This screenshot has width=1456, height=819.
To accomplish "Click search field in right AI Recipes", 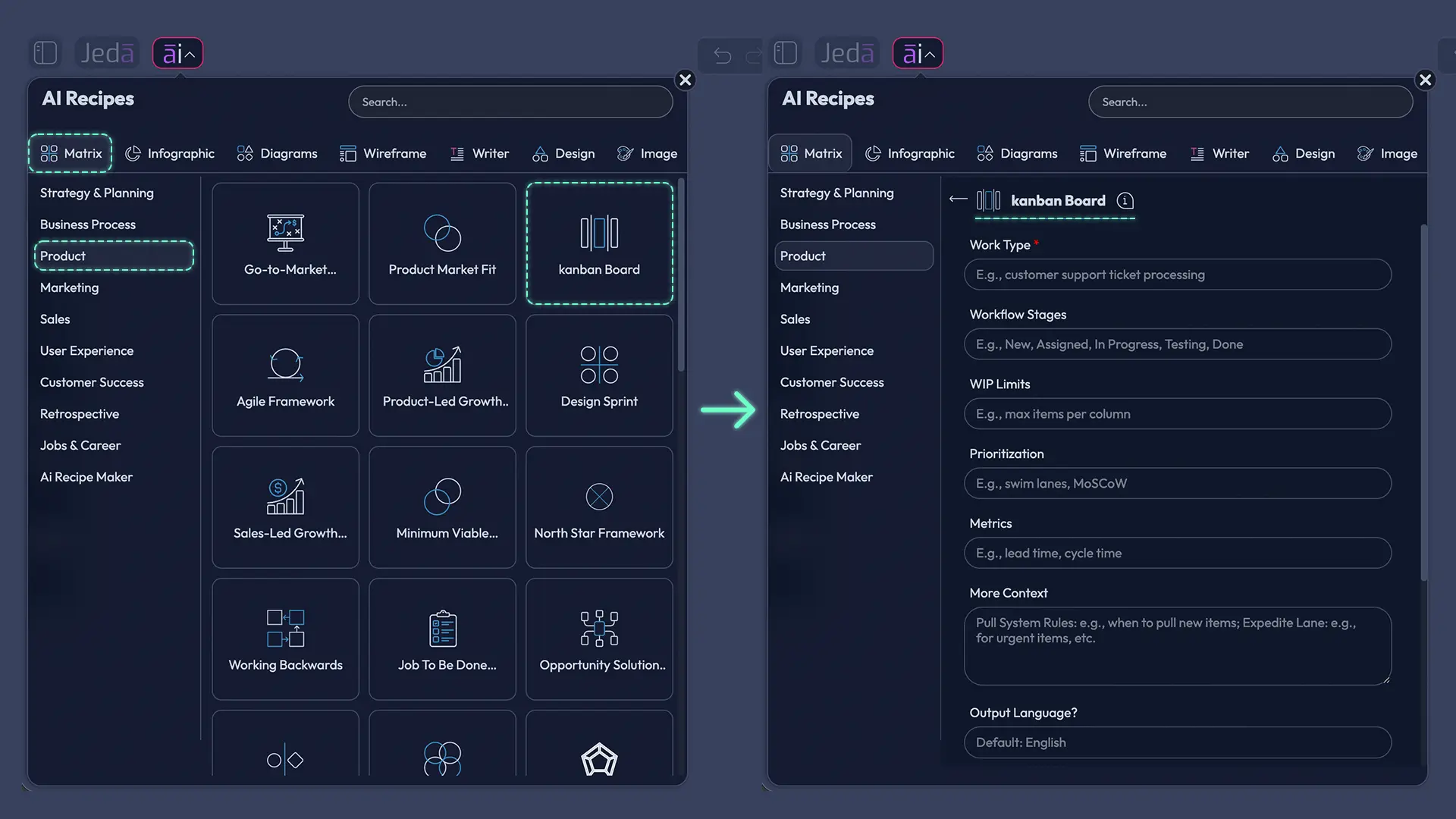I will [1250, 102].
